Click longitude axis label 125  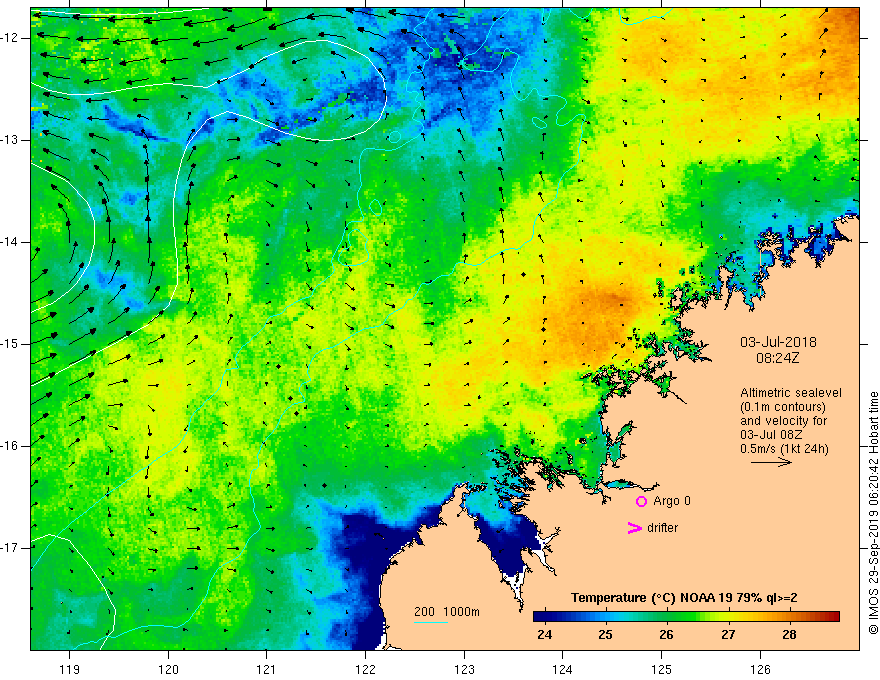[x=661, y=669]
